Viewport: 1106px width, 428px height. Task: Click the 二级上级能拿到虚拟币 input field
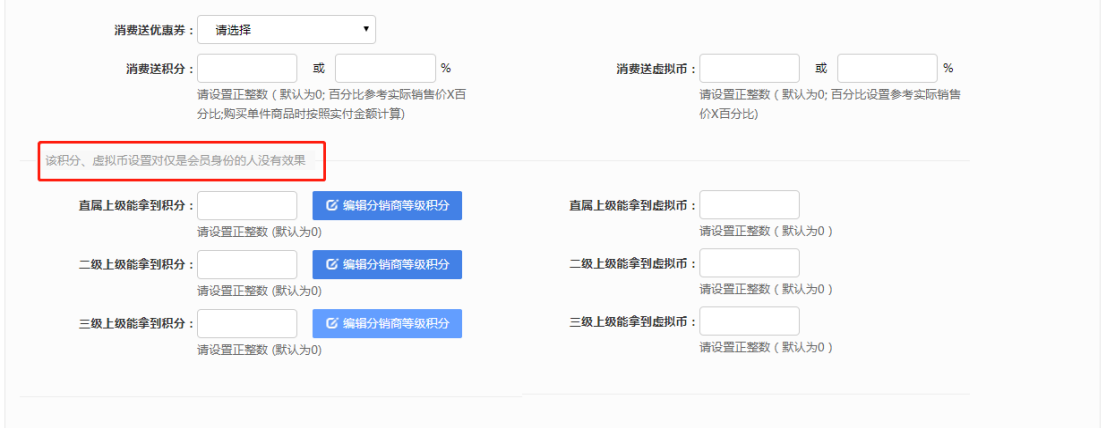pyautogui.click(x=749, y=263)
